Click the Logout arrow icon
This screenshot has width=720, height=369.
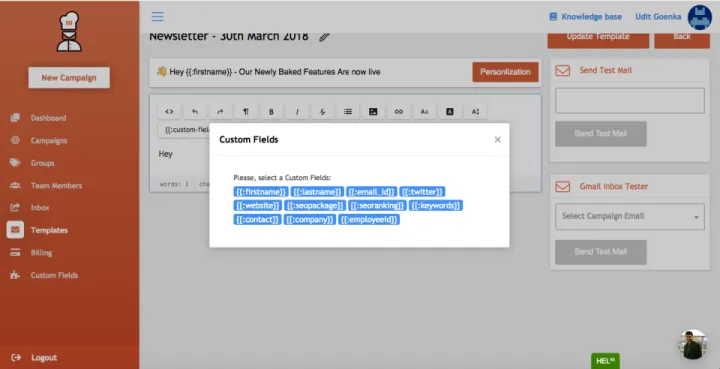(x=16, y=357)
